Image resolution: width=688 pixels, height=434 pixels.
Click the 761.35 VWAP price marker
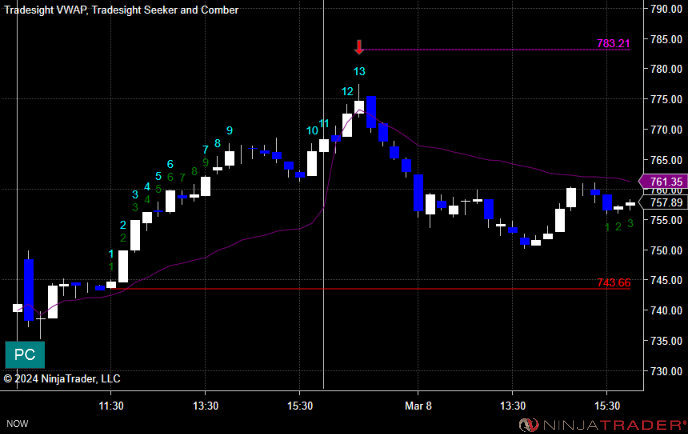663,182
